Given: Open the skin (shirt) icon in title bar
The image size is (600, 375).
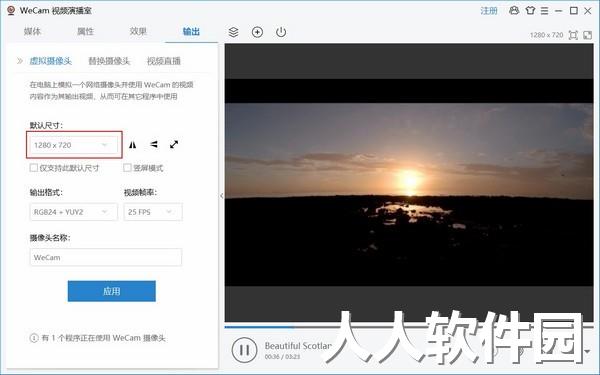Looking at the screenshot, I should click(530, 10).
